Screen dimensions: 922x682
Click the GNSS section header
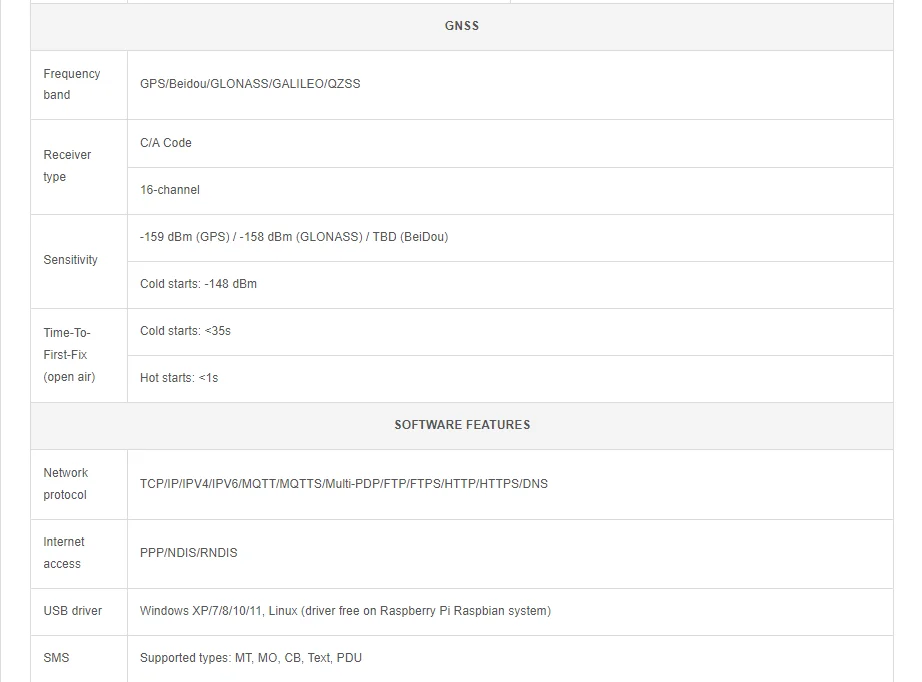click(461, 26)
